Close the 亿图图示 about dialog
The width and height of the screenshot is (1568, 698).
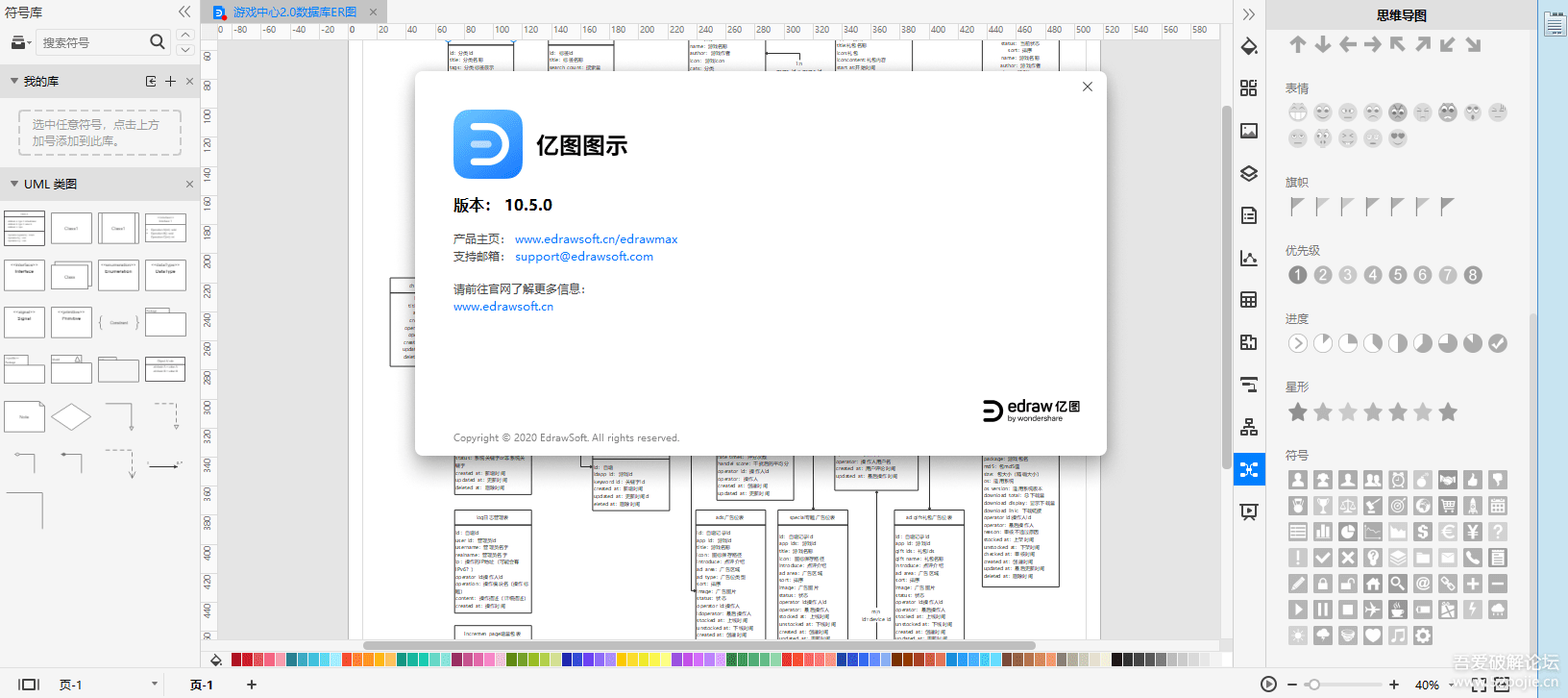click(x=1088, y=87)
